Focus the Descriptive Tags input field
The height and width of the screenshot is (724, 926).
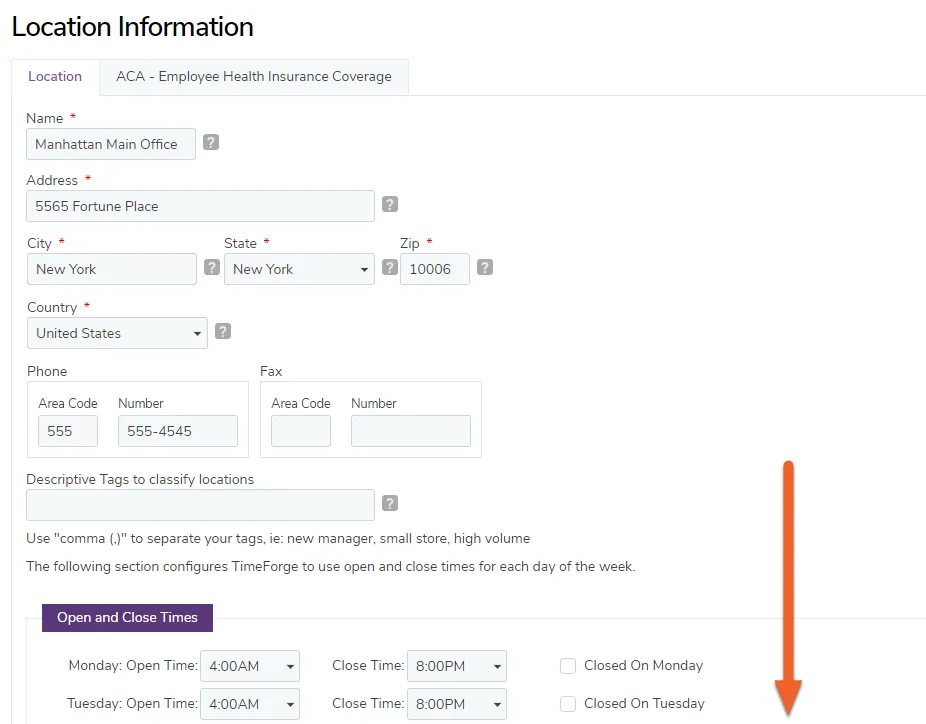tap(200, 505)
